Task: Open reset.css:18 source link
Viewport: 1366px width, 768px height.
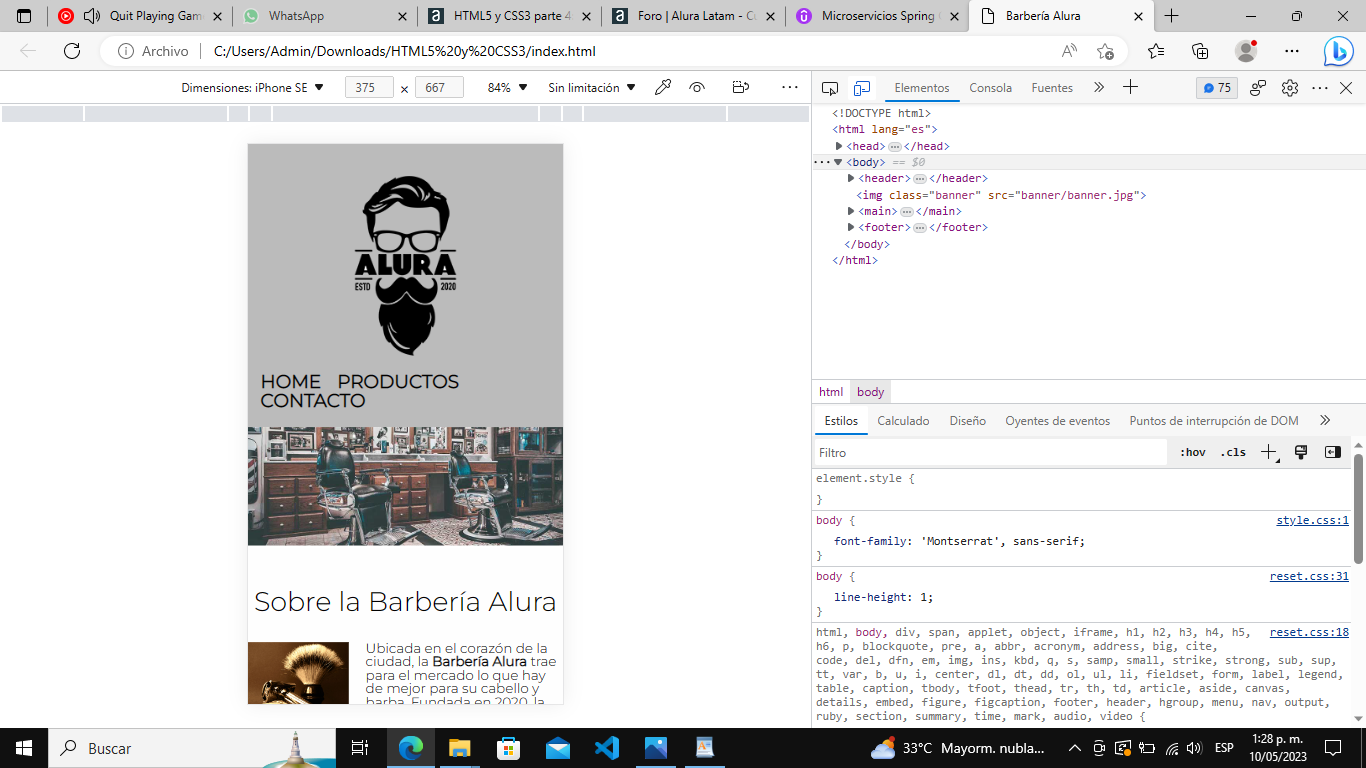Action: click(1309, 633)
